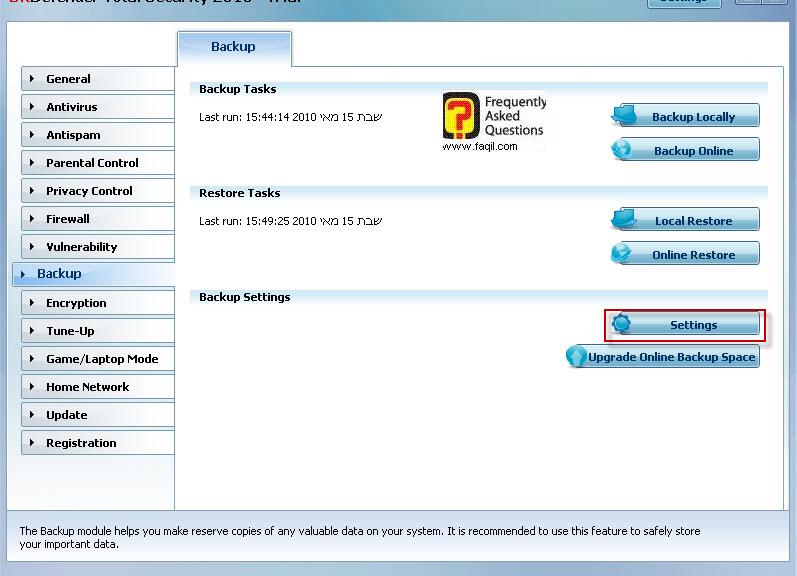Open the Privacy Control sidebar item

98,191
